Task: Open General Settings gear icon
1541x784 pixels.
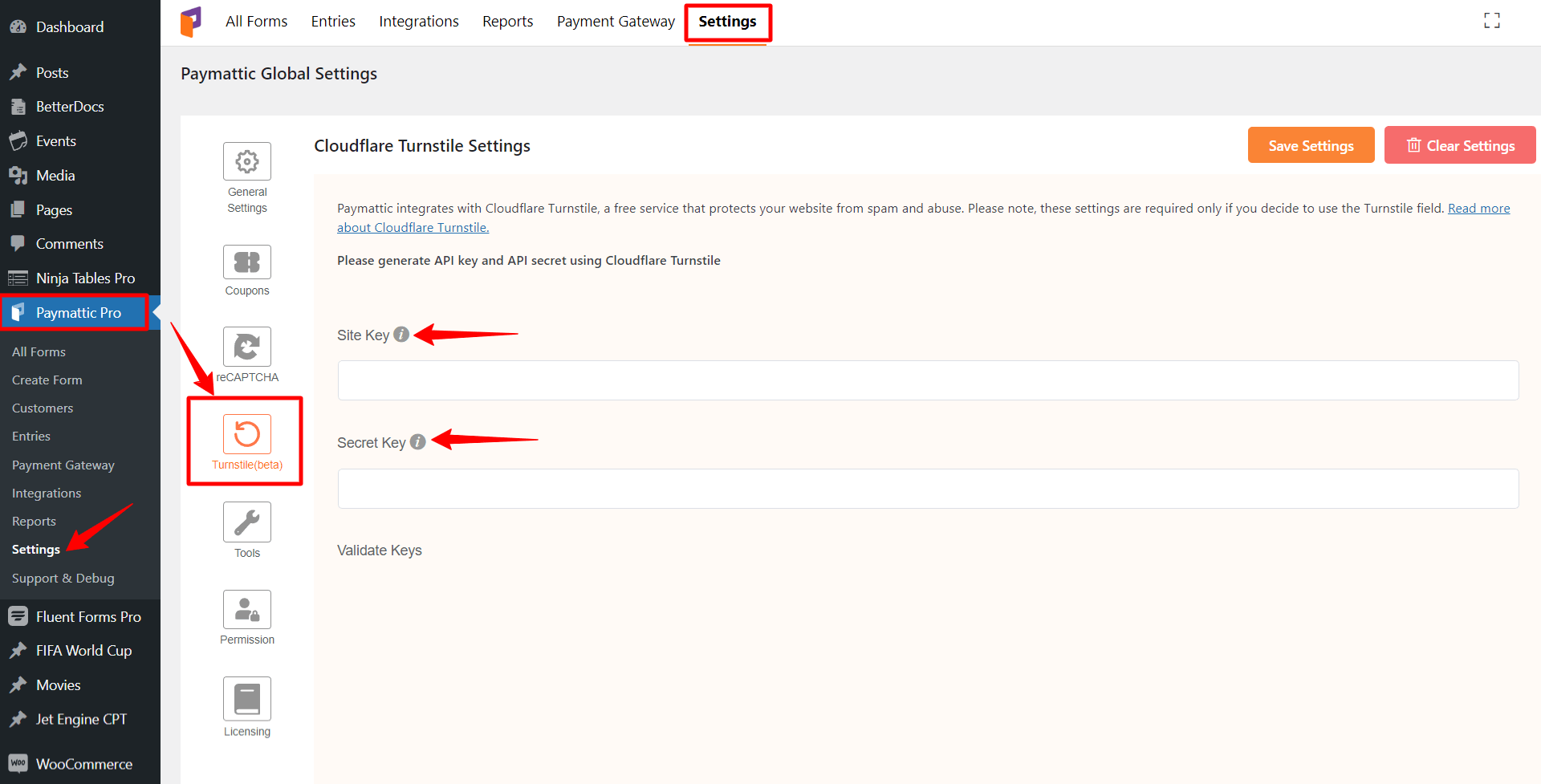Action: click(x=247, y=161)
